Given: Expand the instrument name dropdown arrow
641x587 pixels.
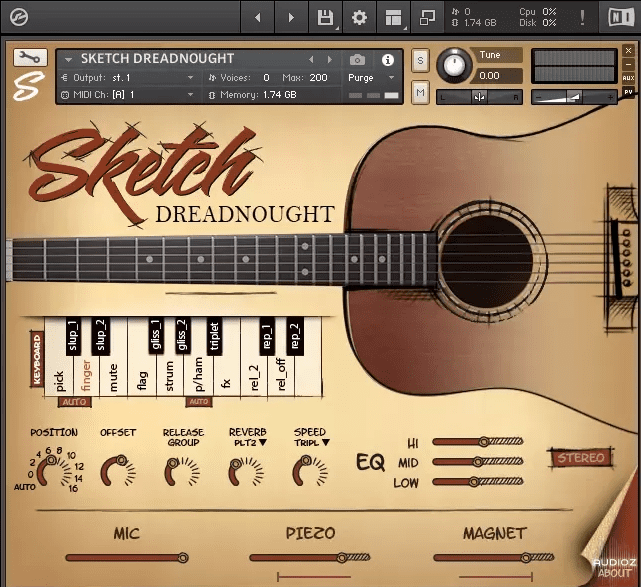Looking at the screenshot, I should 68,60.
